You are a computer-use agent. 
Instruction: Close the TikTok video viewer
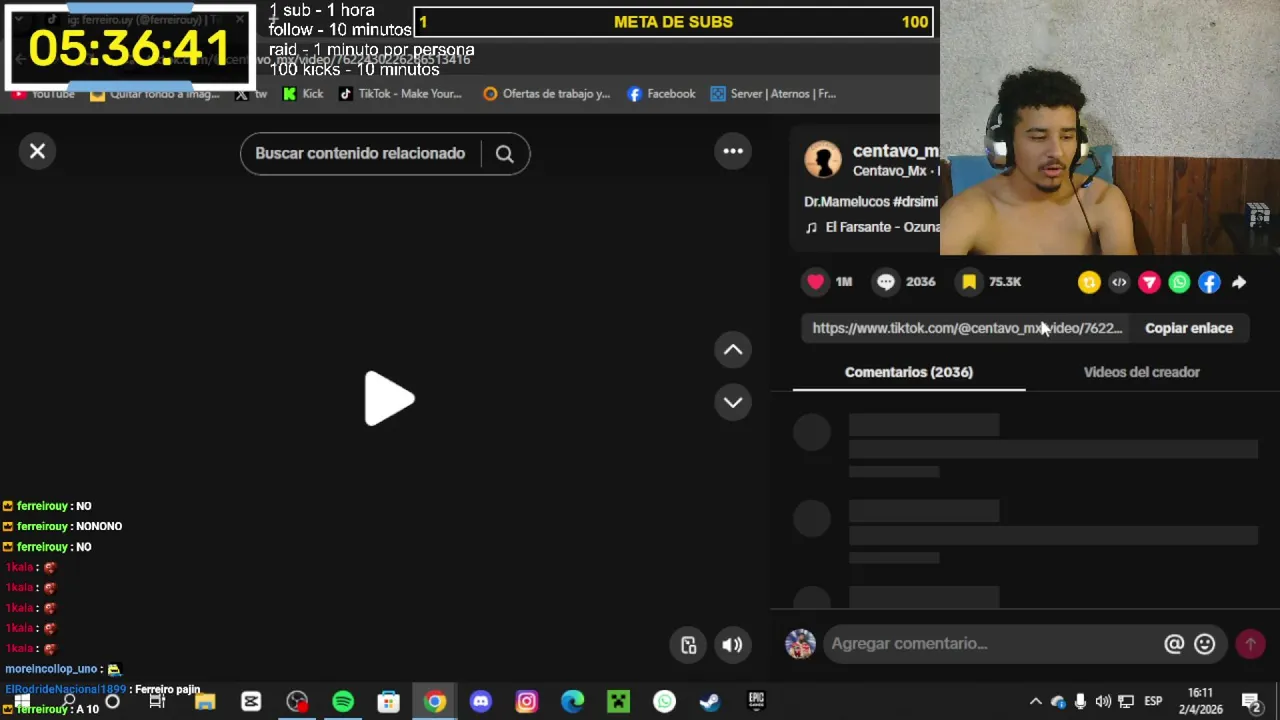point(37,151)
